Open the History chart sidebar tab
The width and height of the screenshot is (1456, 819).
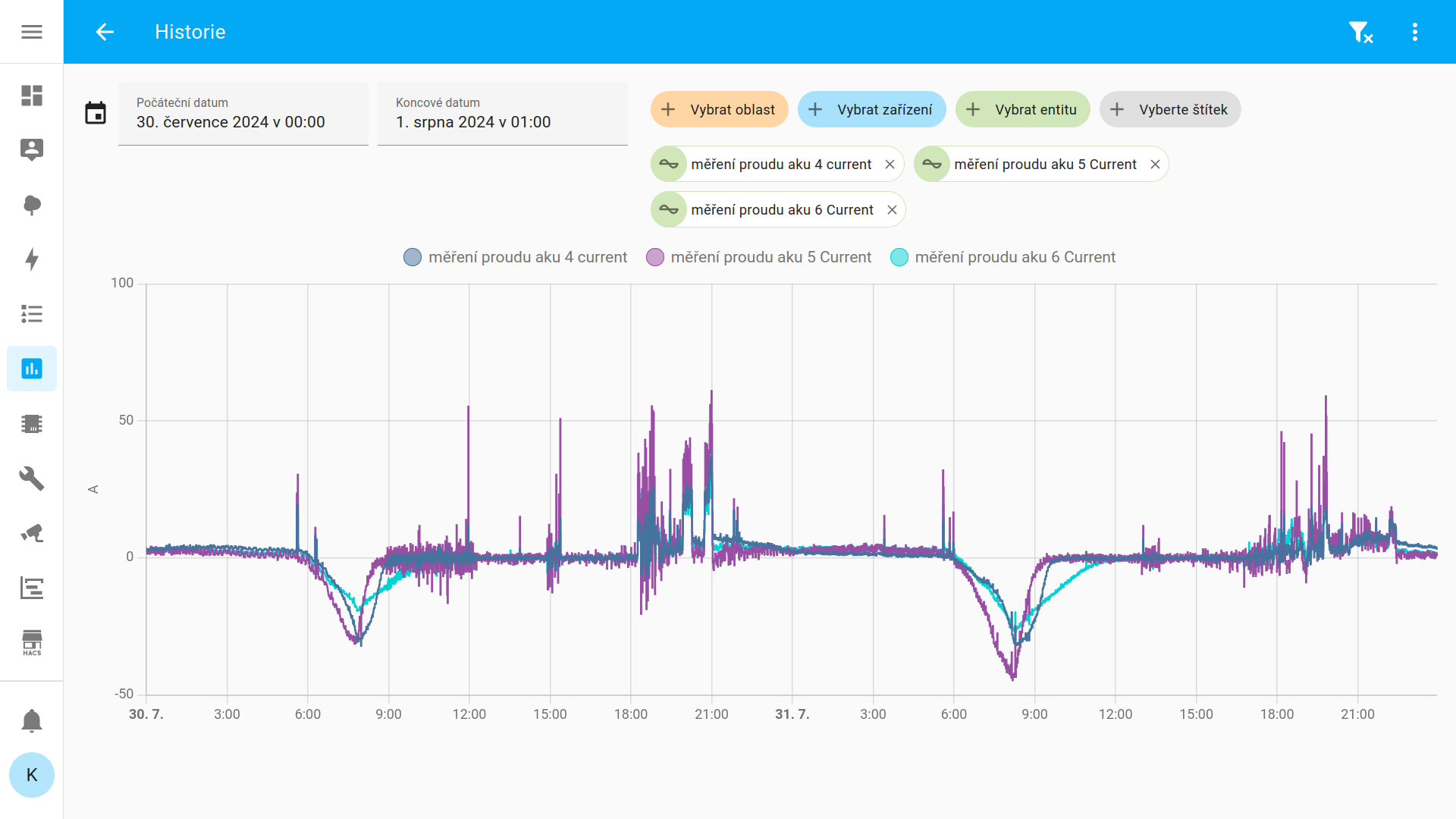point(31,369)
